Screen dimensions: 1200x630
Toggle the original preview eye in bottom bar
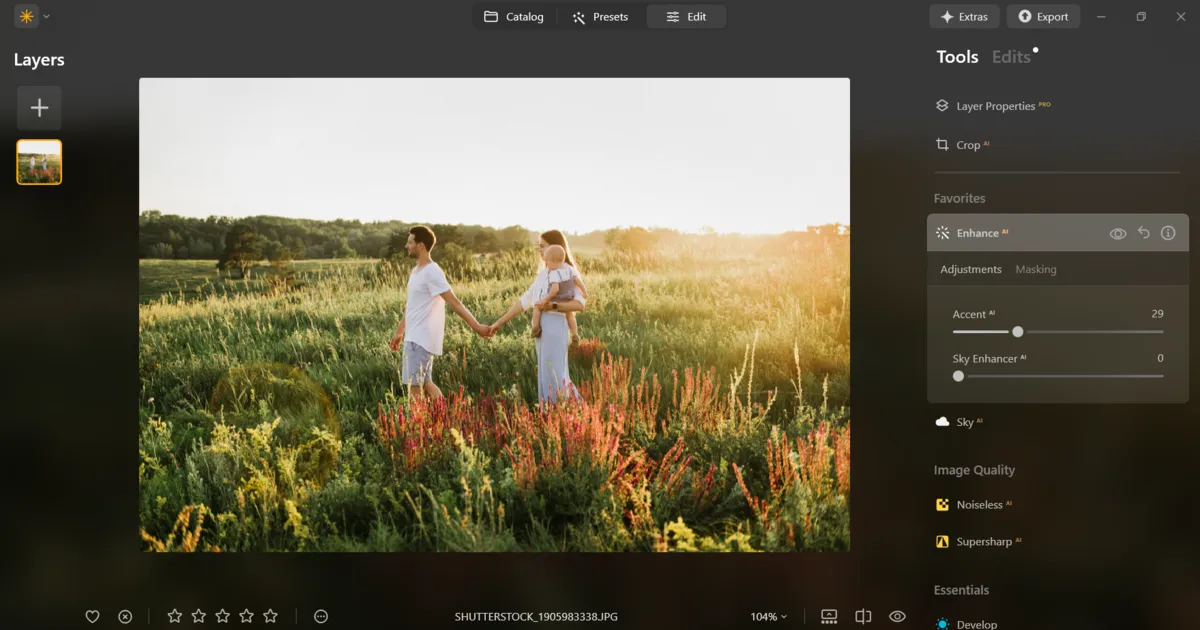coord(897,617)
